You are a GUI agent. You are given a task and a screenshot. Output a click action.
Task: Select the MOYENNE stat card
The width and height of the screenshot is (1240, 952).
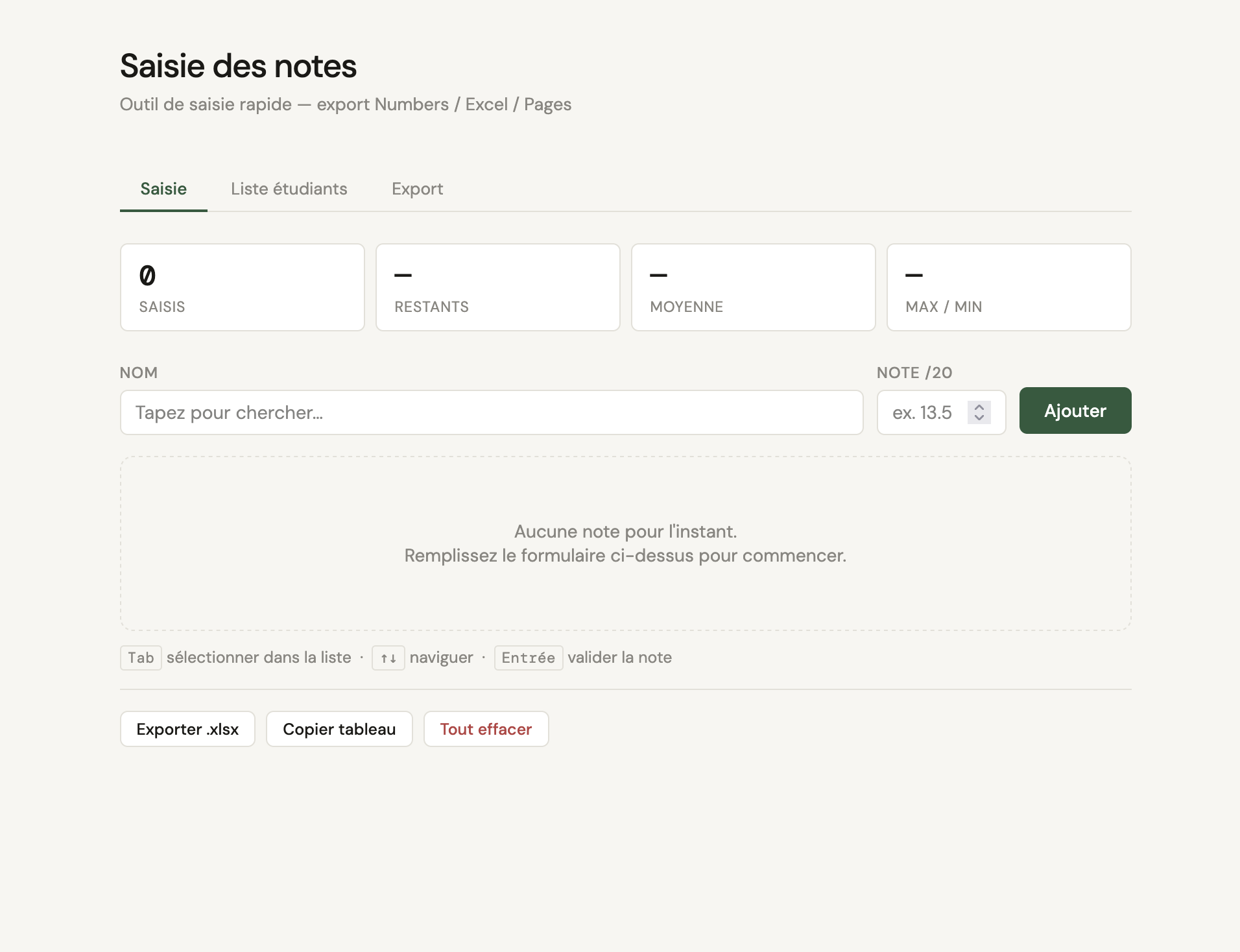pyautogui.click(x=753, y=287)
